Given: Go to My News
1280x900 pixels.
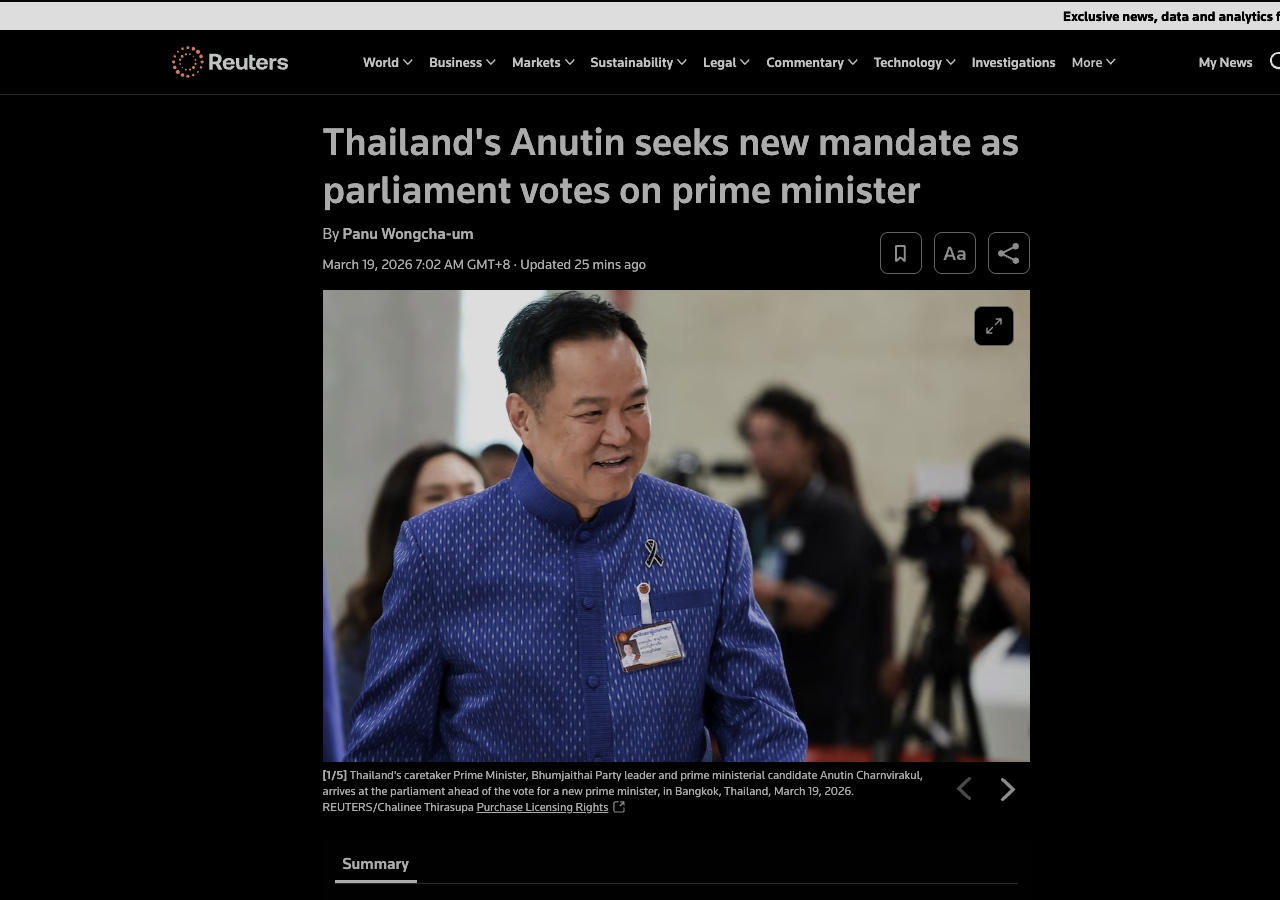Looking at the screenshot, I should (x=1225, y=62).
